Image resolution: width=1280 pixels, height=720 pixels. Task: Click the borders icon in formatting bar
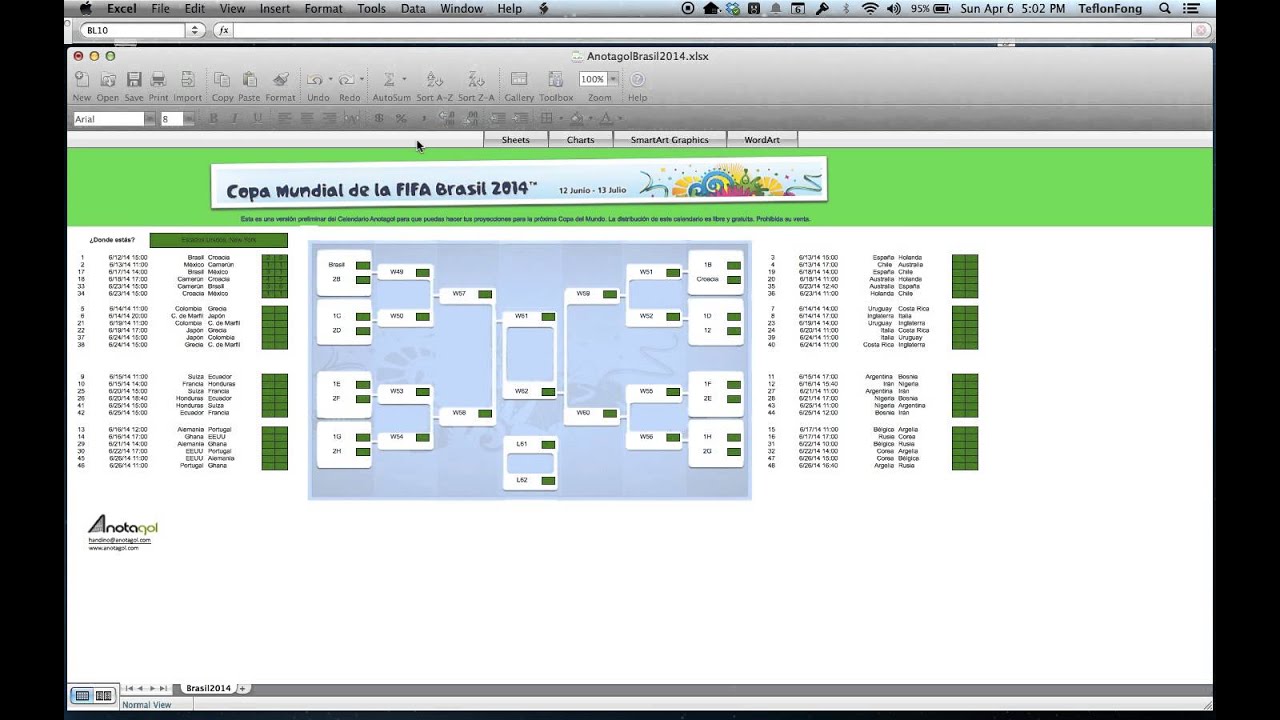546,118
